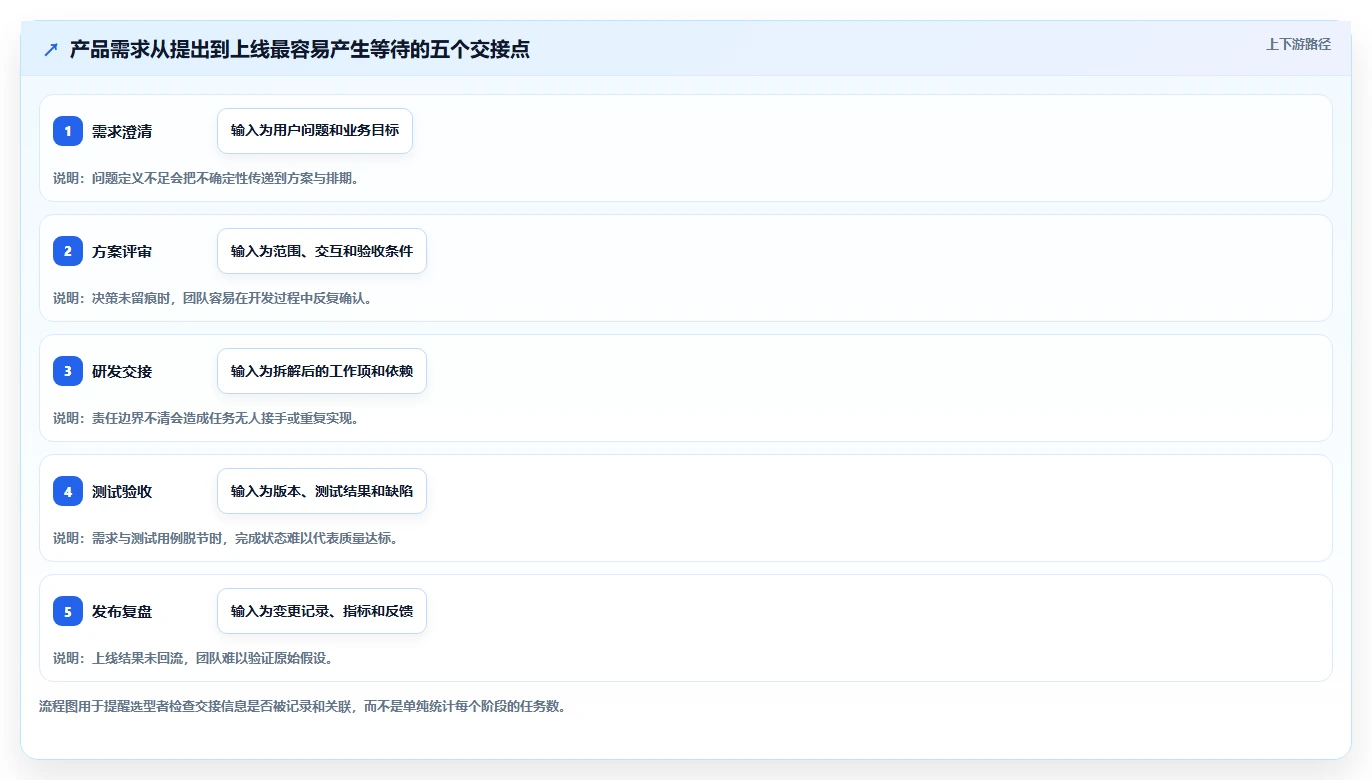Screen dimensions: 1372x780
Task: Click the note about 上线结果未回流
Action: pos(193,658)
